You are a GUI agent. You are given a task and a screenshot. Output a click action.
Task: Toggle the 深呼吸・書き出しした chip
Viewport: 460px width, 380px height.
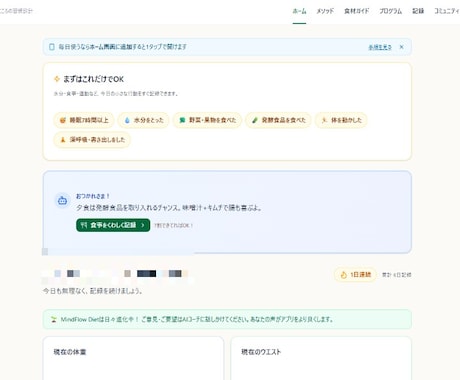[x=92, y=140]
